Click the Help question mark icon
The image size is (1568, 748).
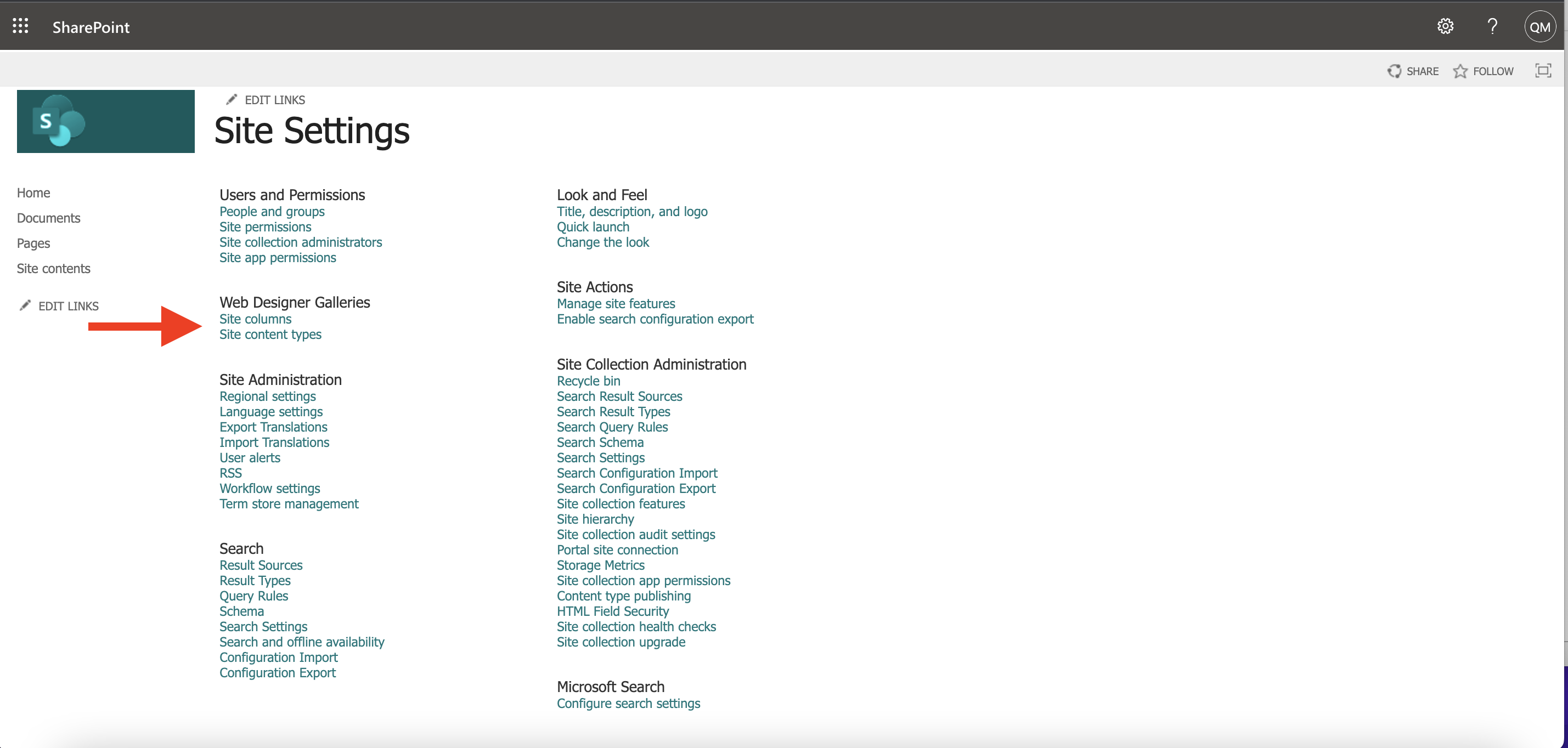coord(1492,26)
